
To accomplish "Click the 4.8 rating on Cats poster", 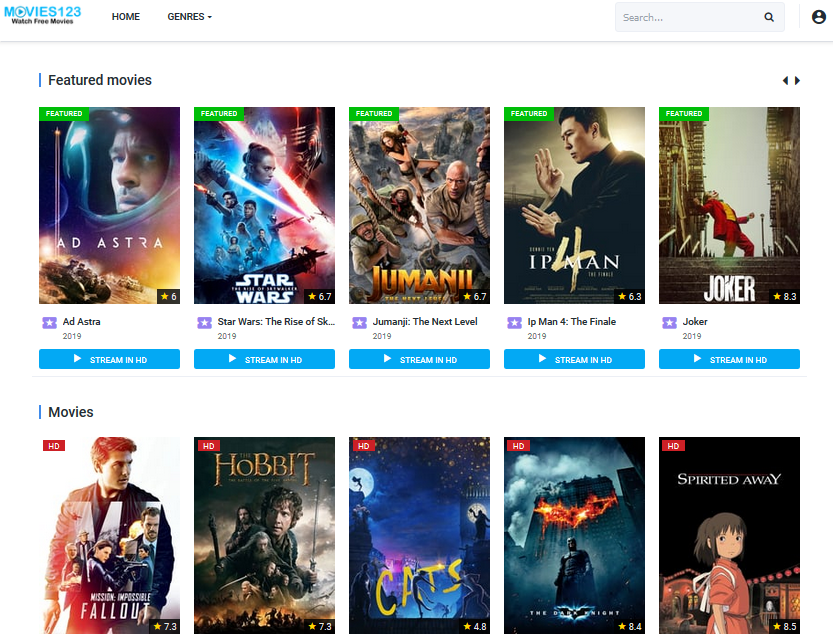I will click(x=475, y=626).
